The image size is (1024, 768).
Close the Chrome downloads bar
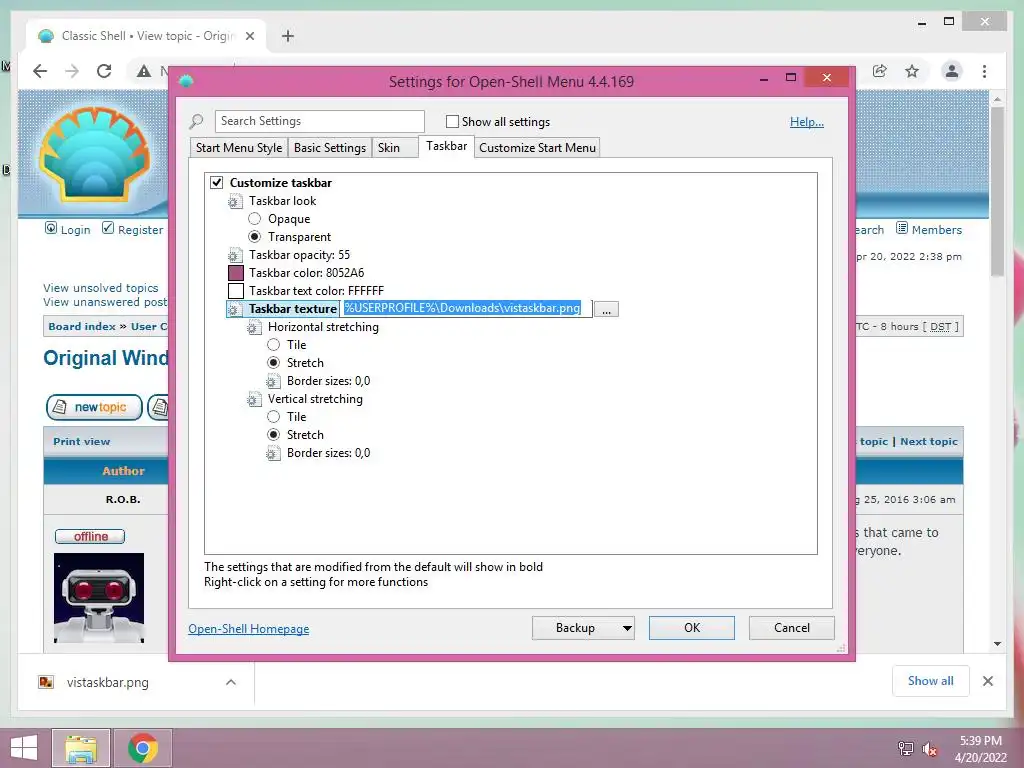[987, 681]
